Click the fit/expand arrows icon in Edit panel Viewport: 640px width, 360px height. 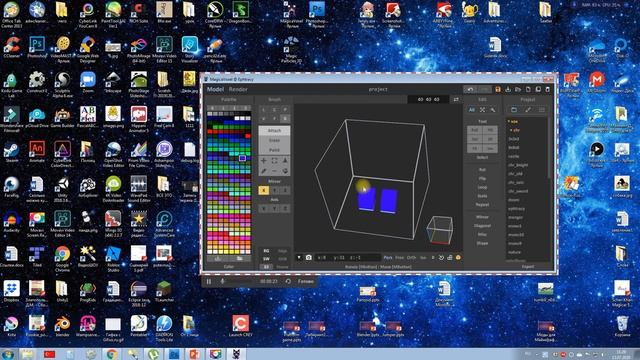[x=482, y=110]
